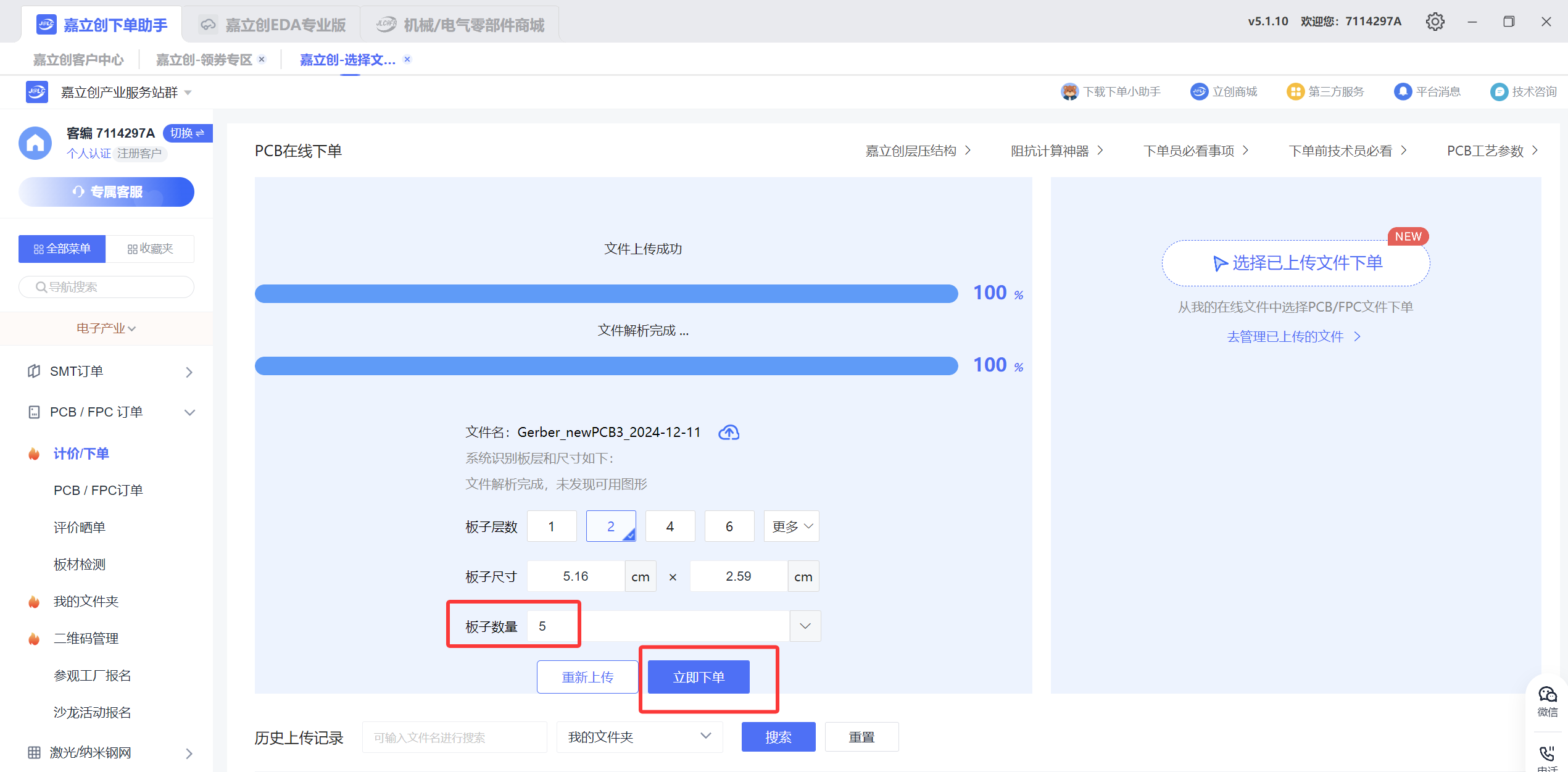This screenshot has height=772, width=1568.
Task: Focus the 导航搜索 search field
Action: pyautogui.click(x=106, y=287)
